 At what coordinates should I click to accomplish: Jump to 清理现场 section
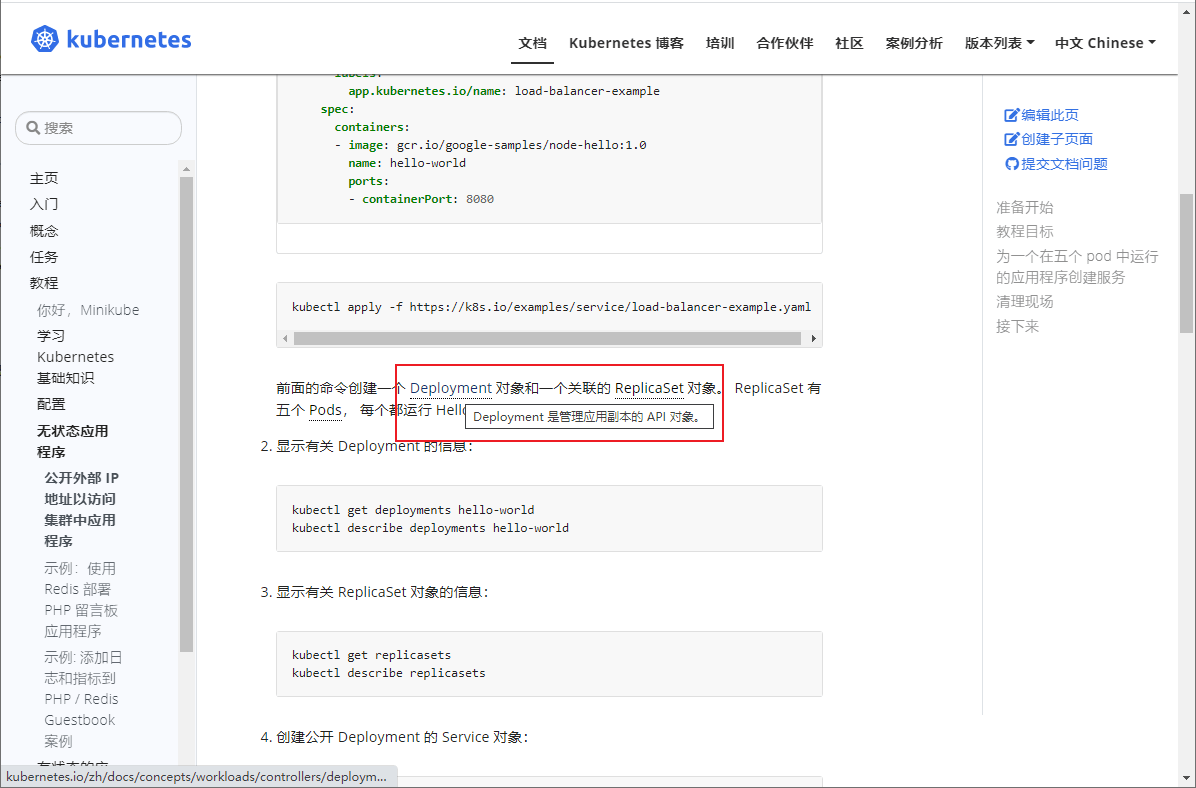(x=1024, y=301)
